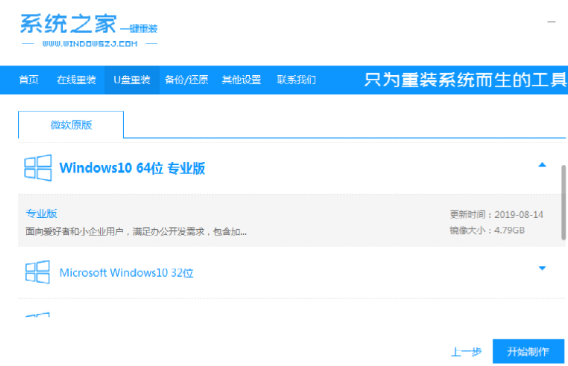This screenshot has width=568, height=366.
Task: Click the Microsoft Windows10 32位 logo icon
Action: (37, 272)
